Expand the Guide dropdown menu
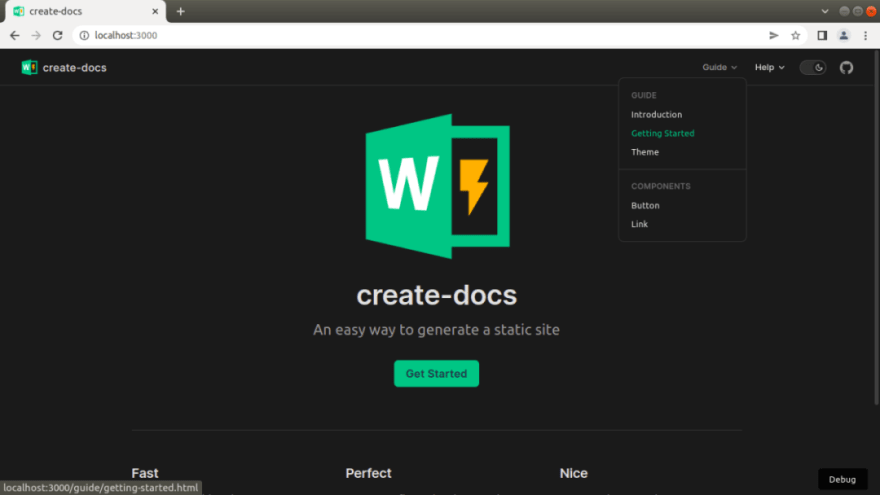Image resolution: width=880 pixels, height=495 pixels. coord(719,67)
